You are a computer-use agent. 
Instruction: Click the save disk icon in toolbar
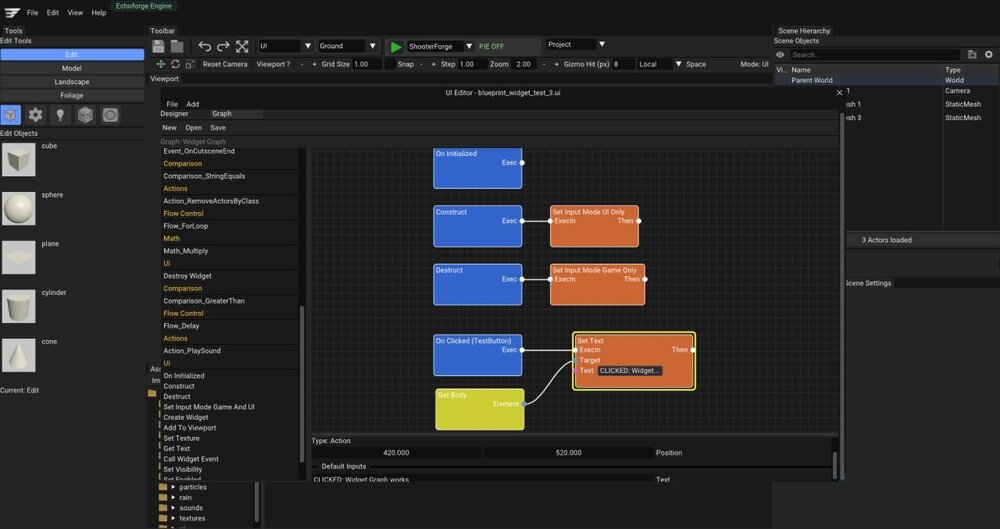click(158, 46)
